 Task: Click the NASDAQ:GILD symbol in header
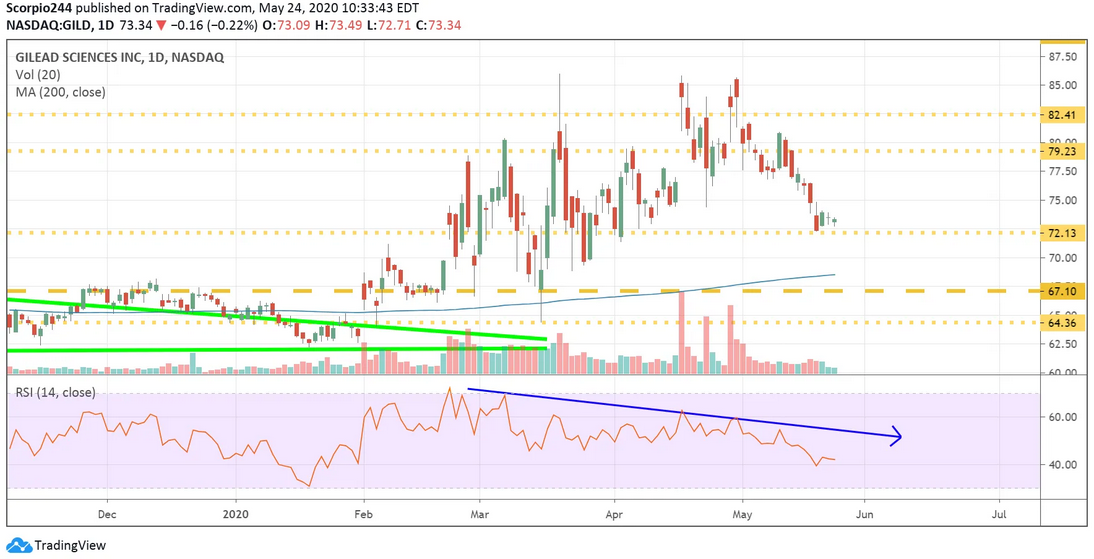coord(48,26)
